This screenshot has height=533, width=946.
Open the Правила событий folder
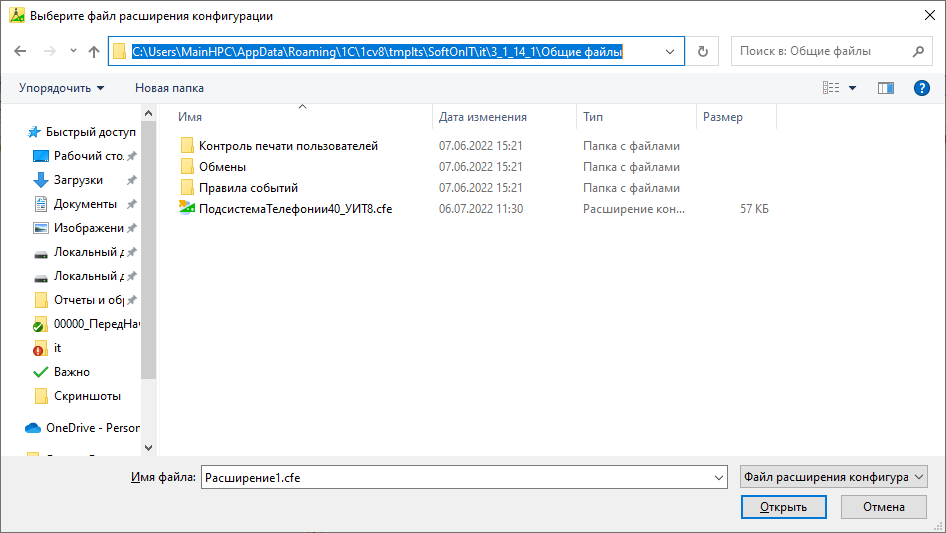(248, 188)
